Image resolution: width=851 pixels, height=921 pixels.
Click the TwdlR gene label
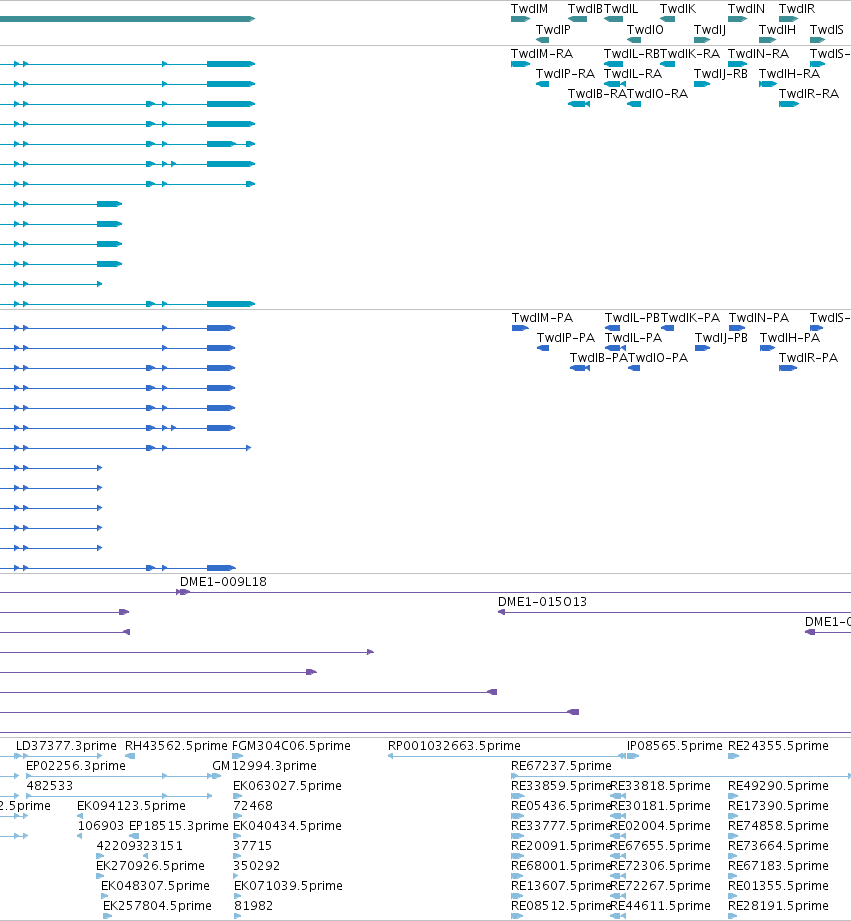797,9
